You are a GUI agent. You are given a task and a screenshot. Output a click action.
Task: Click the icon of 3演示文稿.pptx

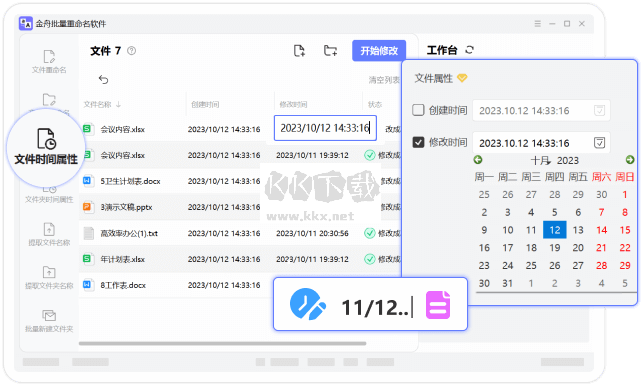[87, 207]
